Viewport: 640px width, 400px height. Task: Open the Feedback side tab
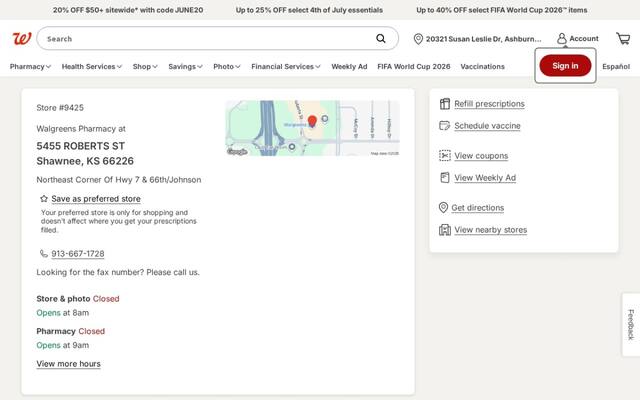[x=631, y=324]
